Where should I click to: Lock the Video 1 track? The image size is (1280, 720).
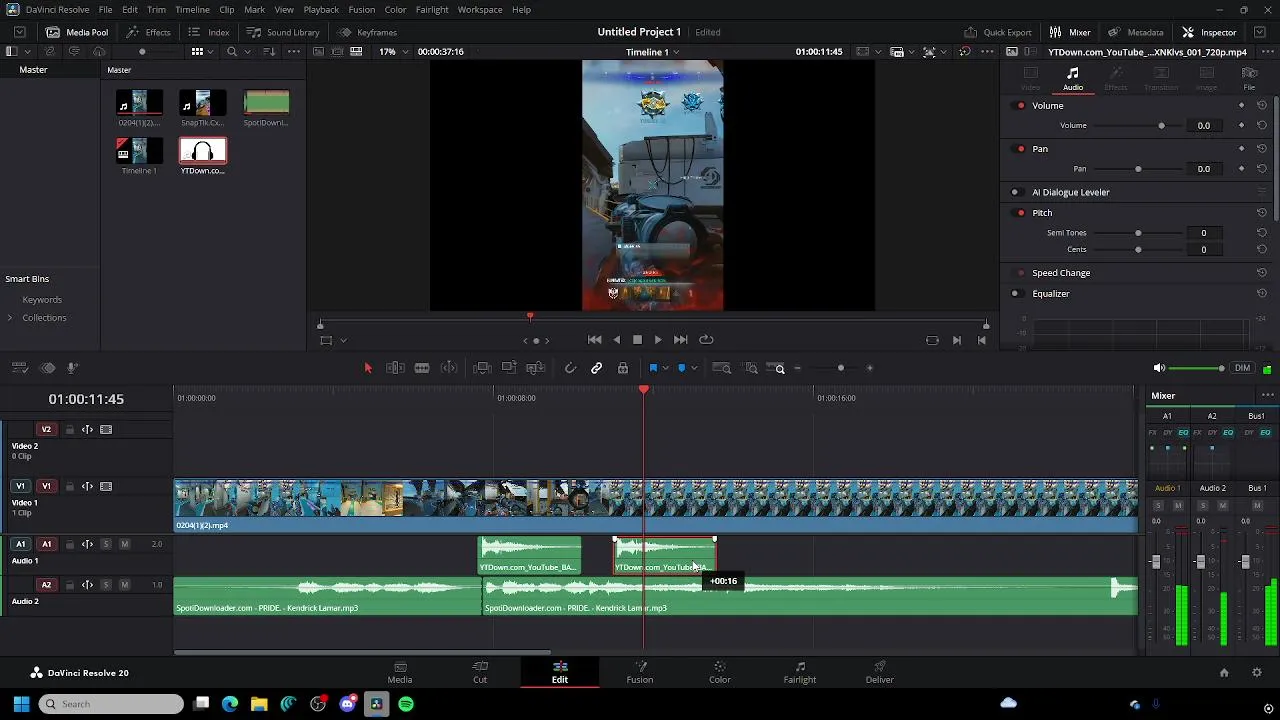(69, 487)
